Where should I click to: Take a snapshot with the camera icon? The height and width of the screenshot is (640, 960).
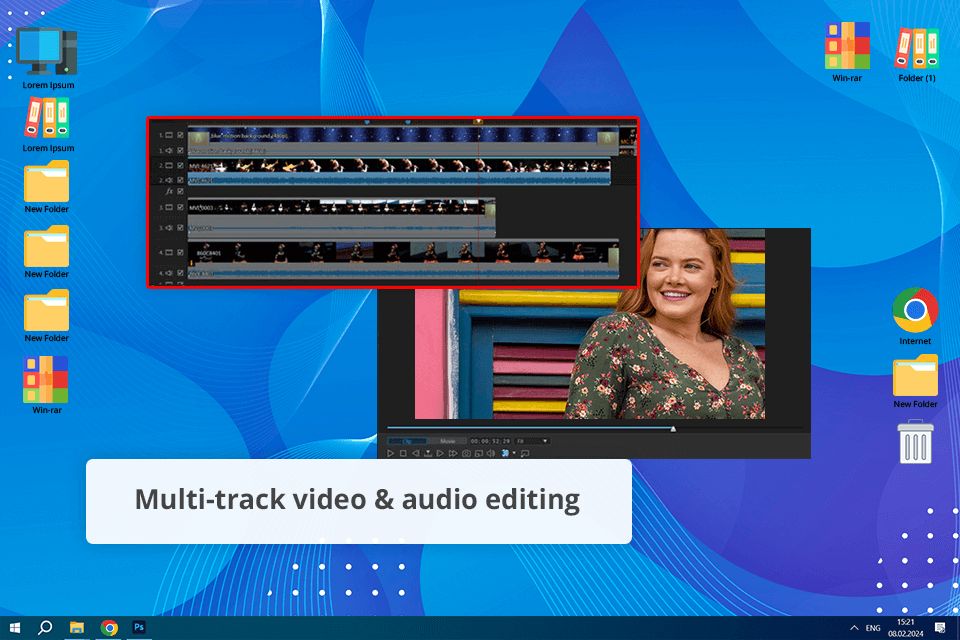(x=467, y=454)
